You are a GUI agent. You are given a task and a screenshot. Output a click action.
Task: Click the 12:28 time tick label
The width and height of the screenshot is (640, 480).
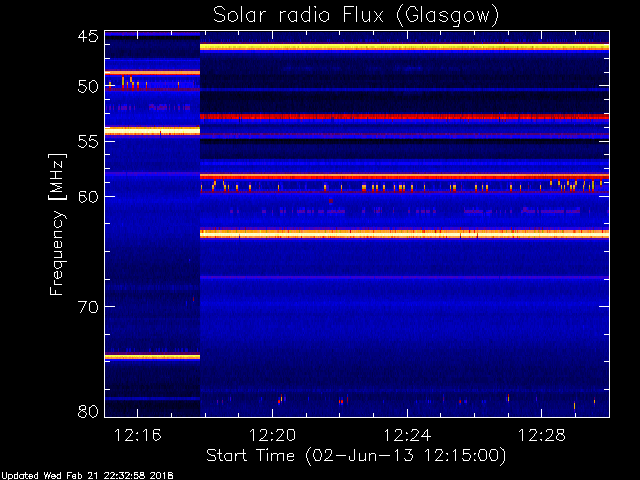[x=542, y=435]
